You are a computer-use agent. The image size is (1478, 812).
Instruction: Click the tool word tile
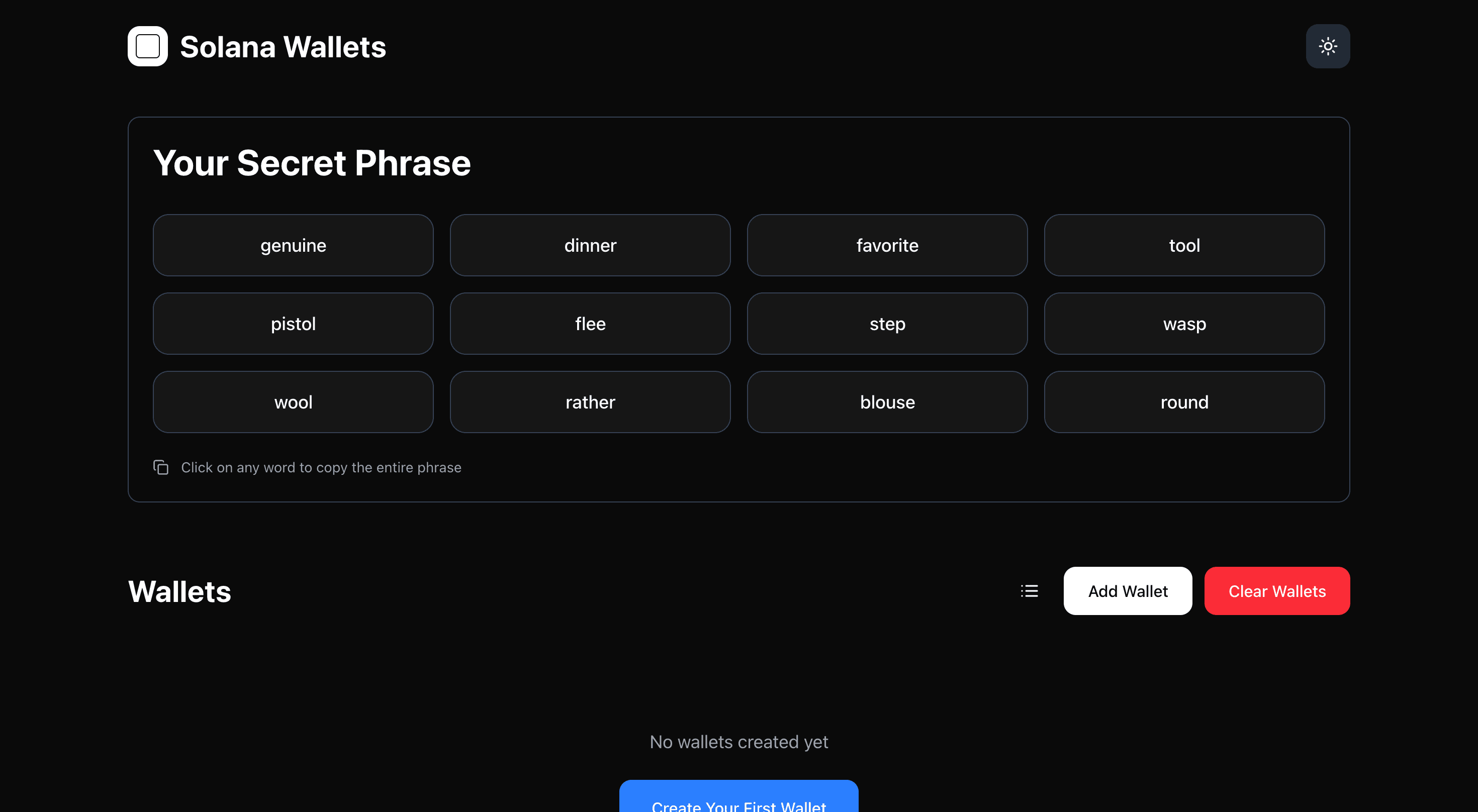[1184, 245]
